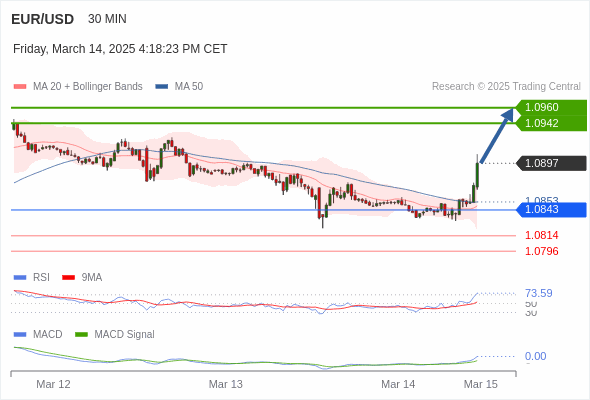Select the 30 MIN timeframe label
The height and width of the screenshot is (400, 590).
point(107,19)
